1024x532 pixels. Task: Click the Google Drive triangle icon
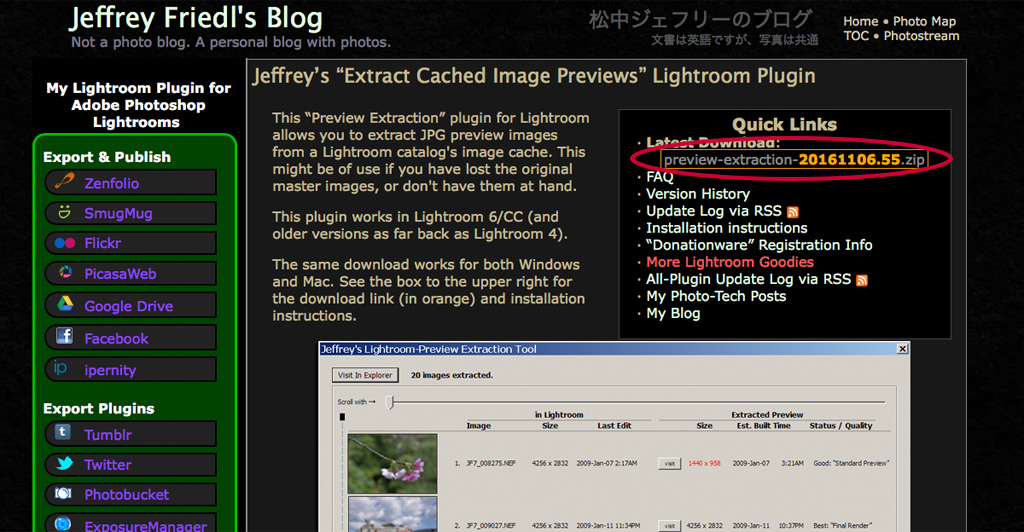click(x=65, y=304)
